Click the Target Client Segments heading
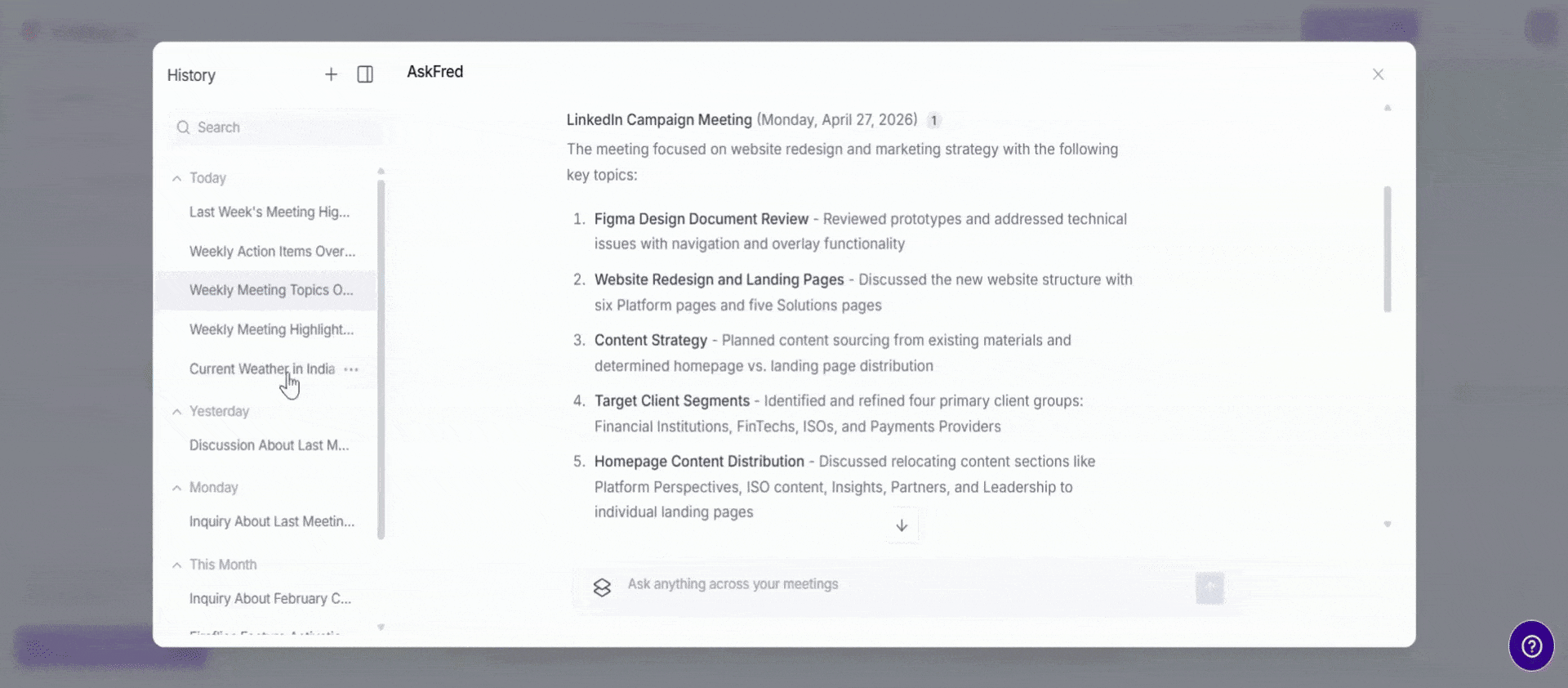Screen dimensions: 1568x688 [672, 400]
